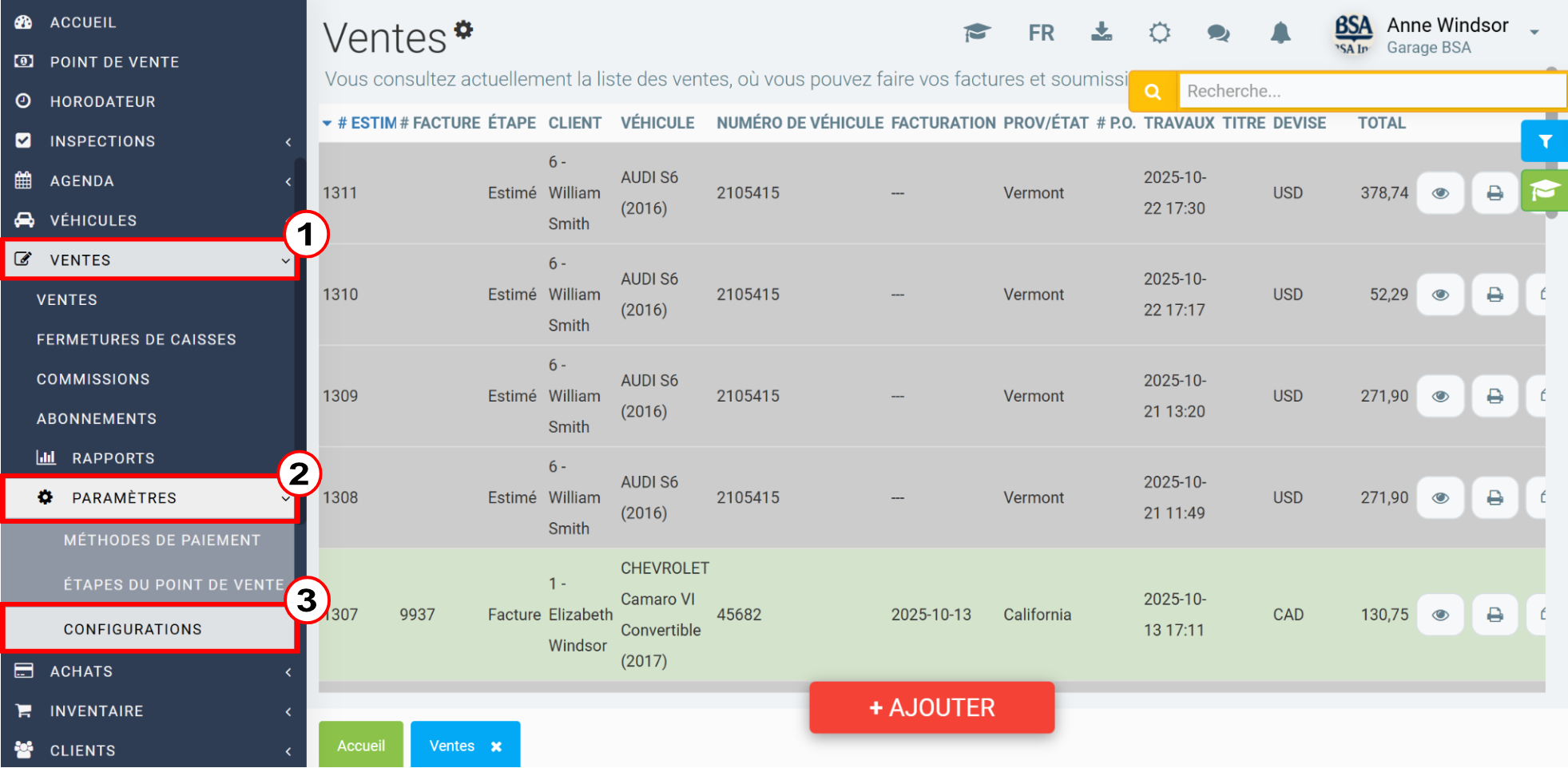The width and height of the screenshot is (1568, 768).
Task: Switch to the Accueil bottom tab
Action: [361, 746]
